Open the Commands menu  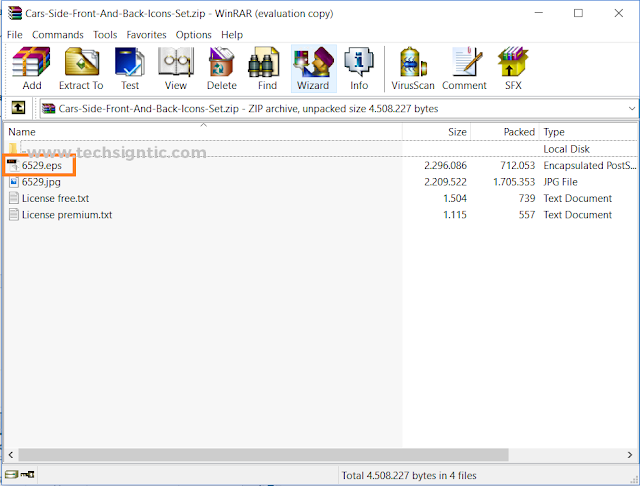(58, 35)
